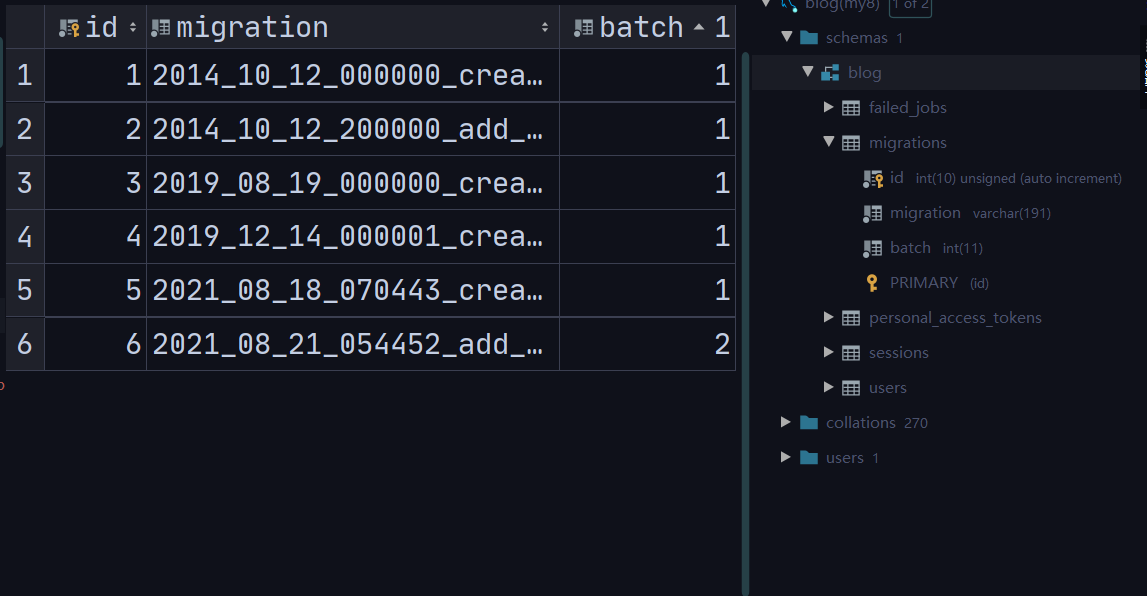
Task: Click the collations folder icon
Action: pos(809,423)
